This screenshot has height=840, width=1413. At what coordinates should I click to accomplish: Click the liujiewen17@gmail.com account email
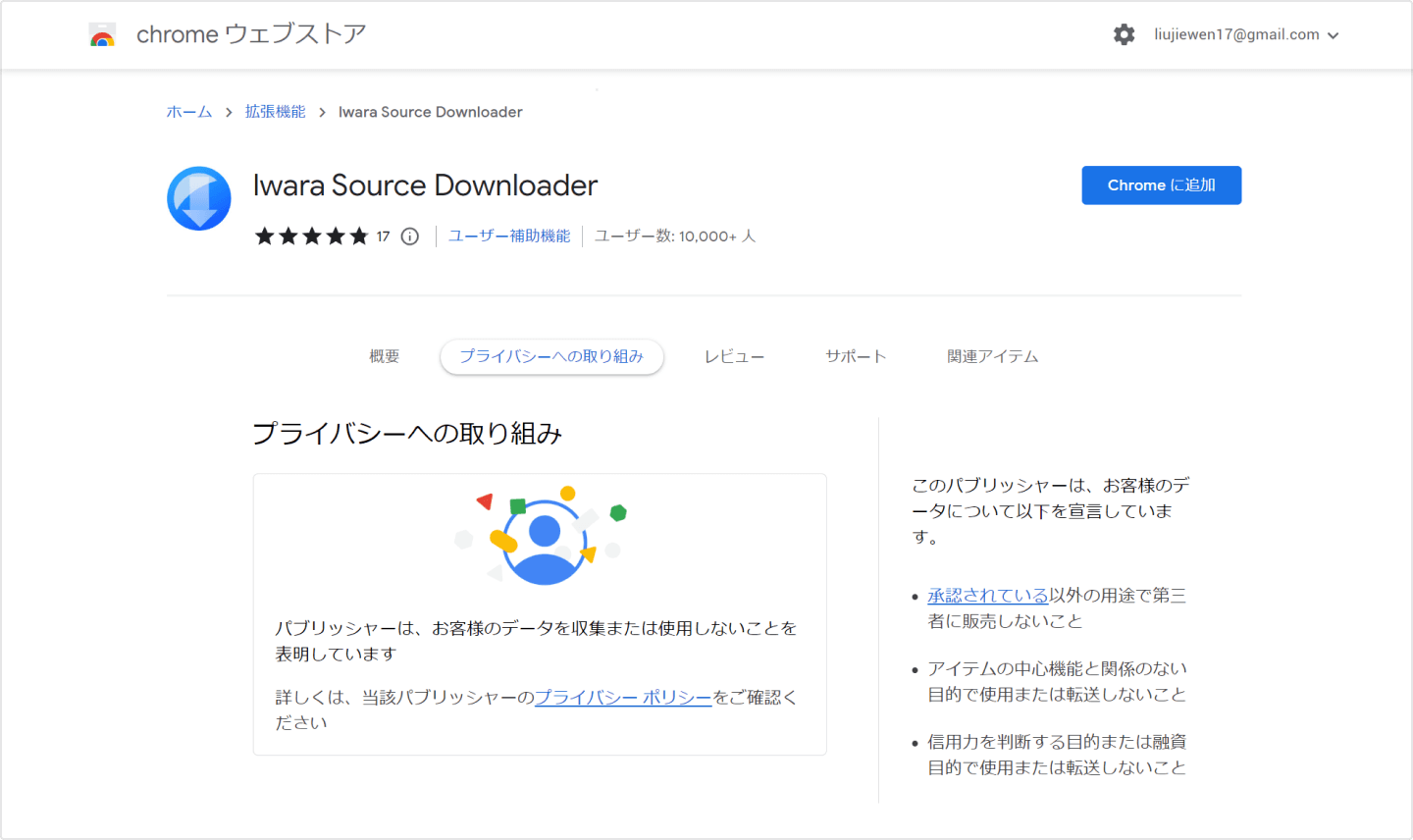coord(1236,34)
